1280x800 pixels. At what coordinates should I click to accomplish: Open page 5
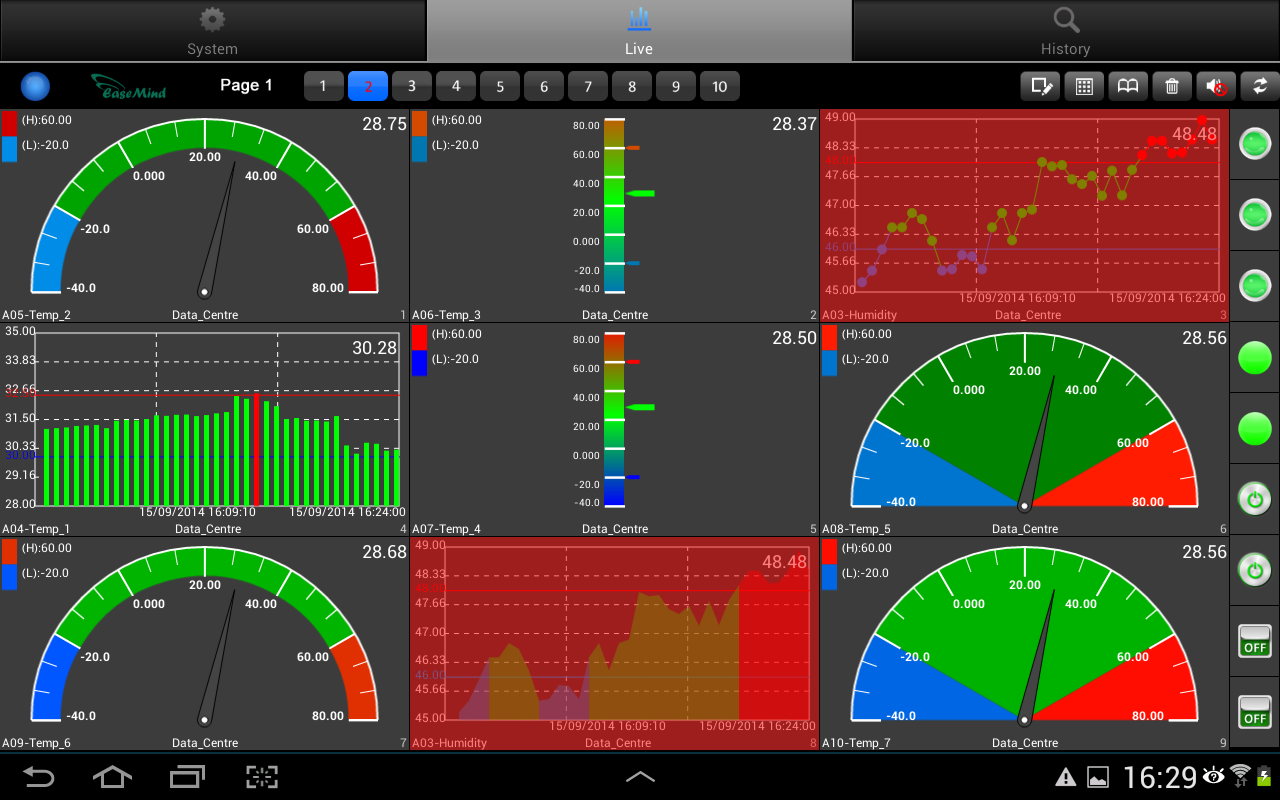point(499,86)
